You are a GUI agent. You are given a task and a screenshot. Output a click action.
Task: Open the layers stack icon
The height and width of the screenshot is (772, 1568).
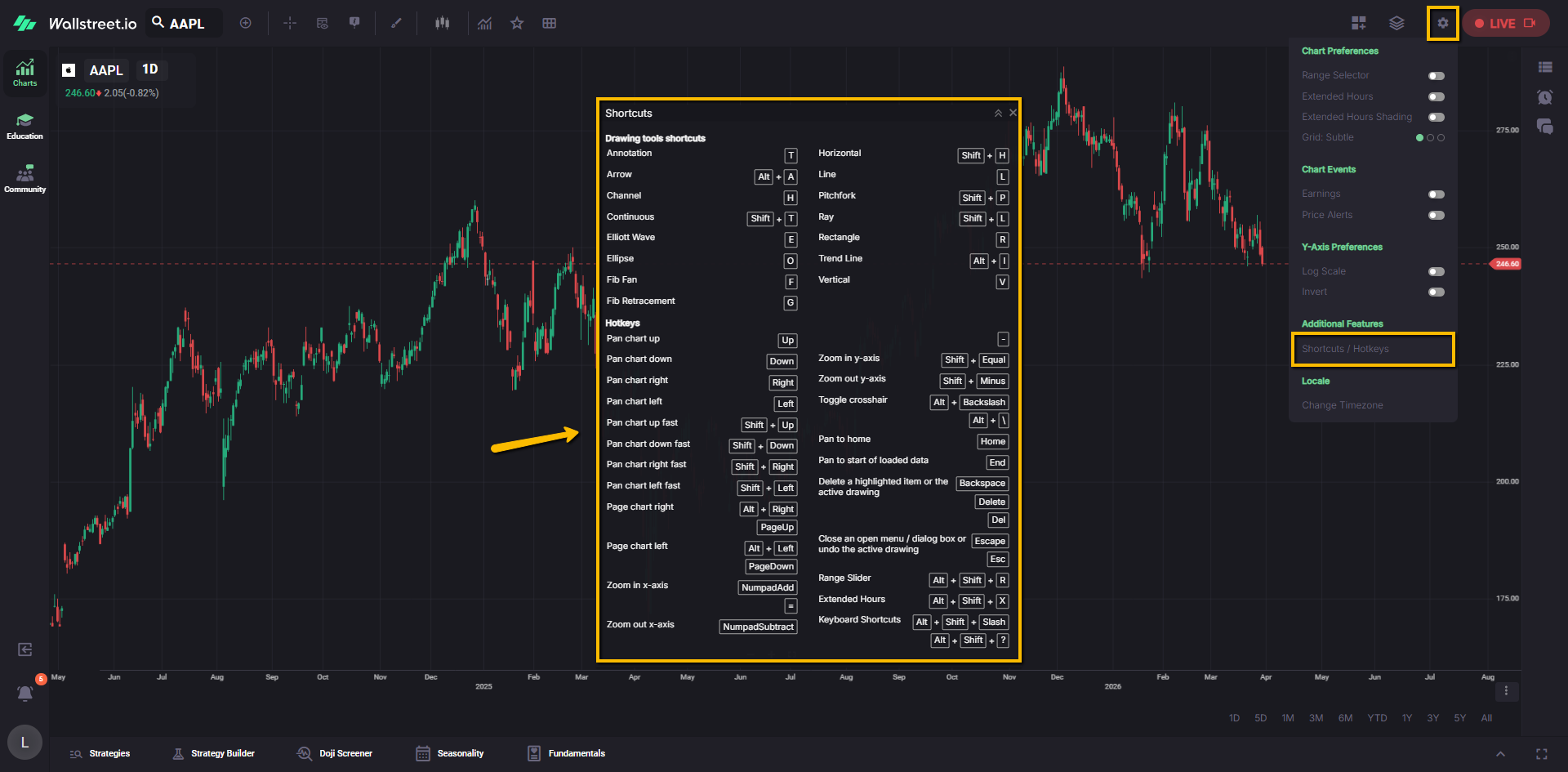point(1396,23)
